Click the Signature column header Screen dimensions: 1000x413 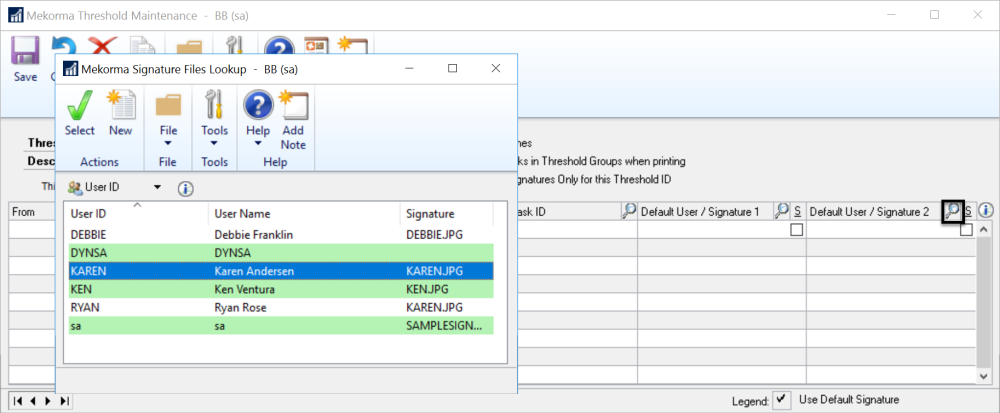coord(446,214)
